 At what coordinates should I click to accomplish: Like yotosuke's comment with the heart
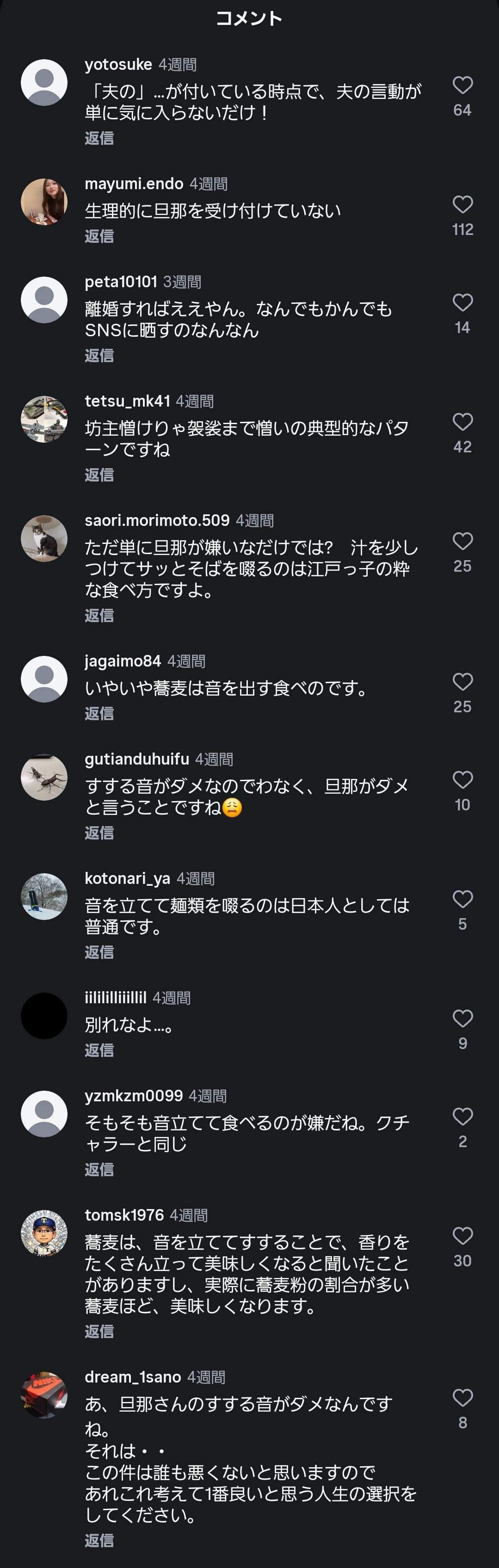[462, 85]
